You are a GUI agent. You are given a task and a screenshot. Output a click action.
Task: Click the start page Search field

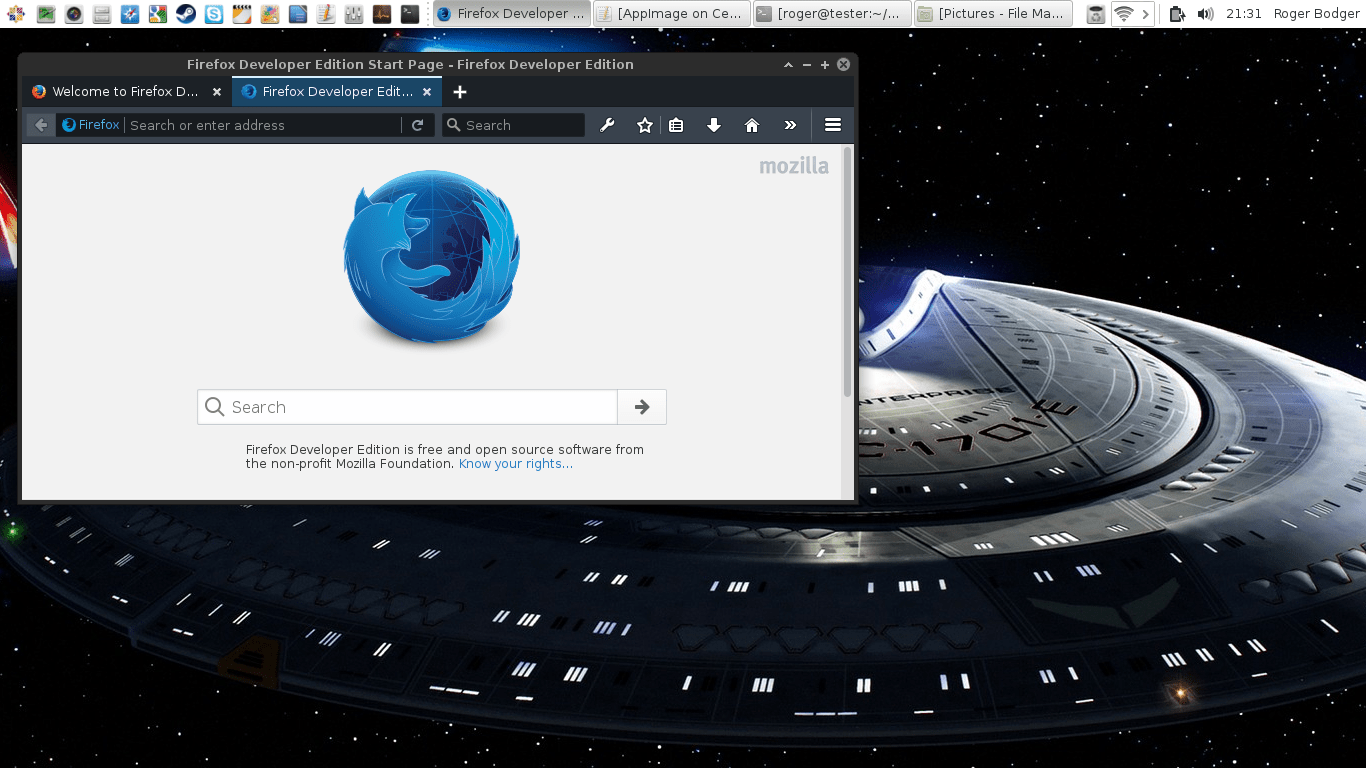click(x=407, y=407)
